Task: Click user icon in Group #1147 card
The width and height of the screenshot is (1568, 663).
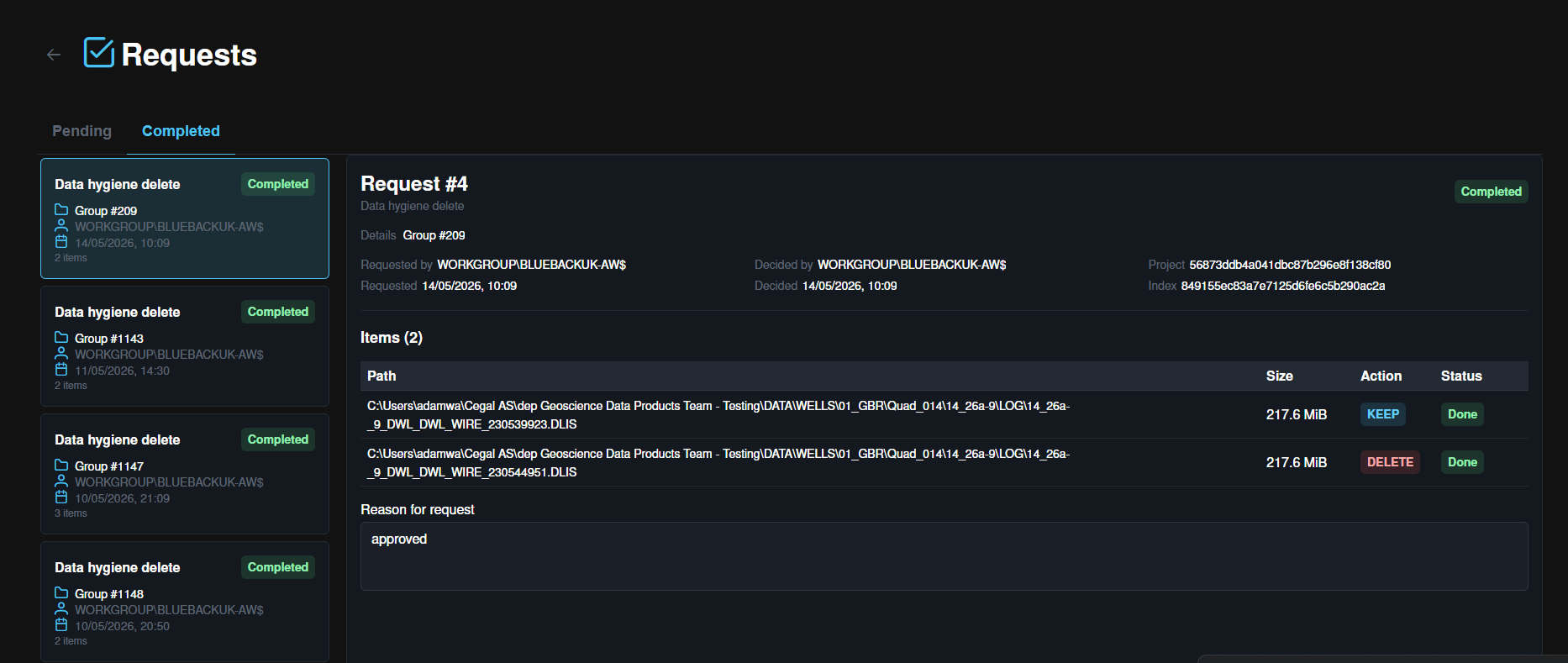Action: pos(61,481)
